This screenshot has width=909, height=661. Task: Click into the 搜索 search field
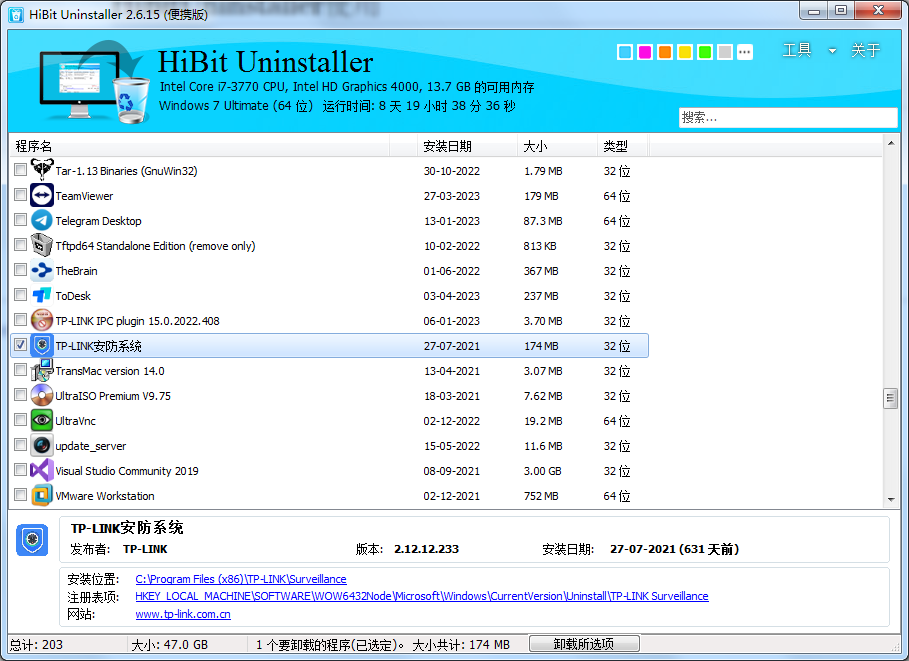click(787, 117)
